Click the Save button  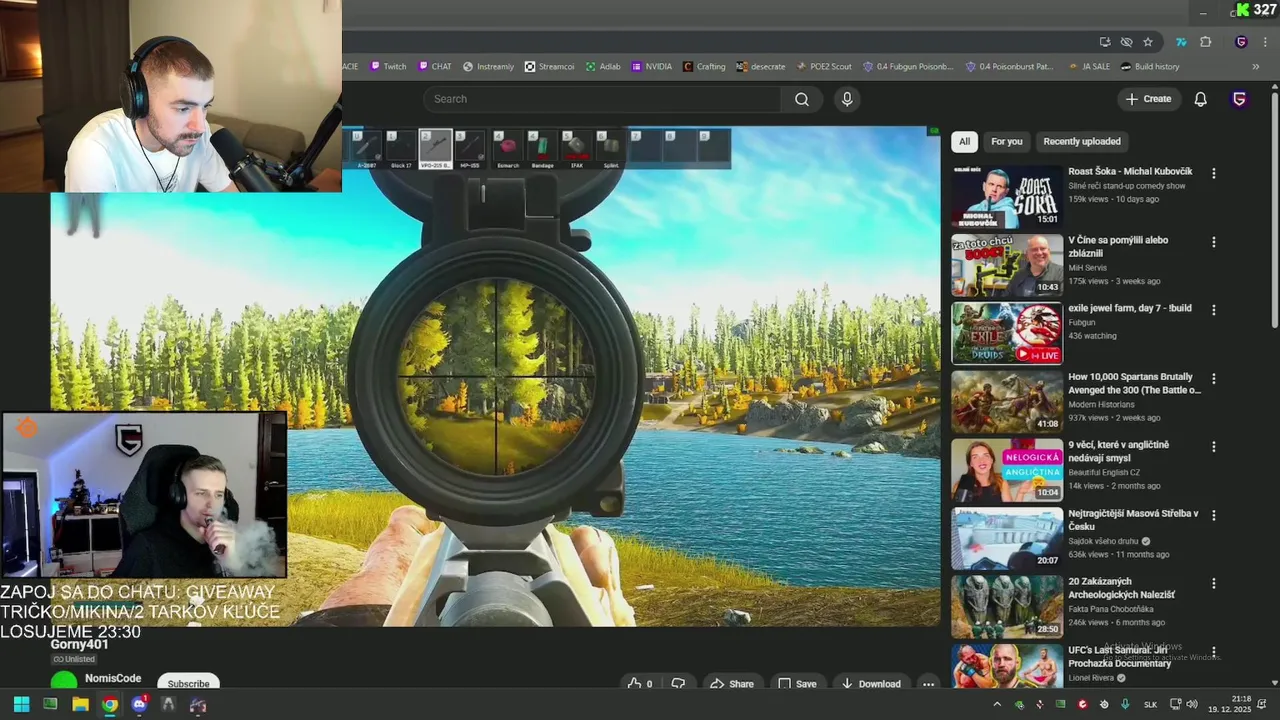[x=797, y=684]
